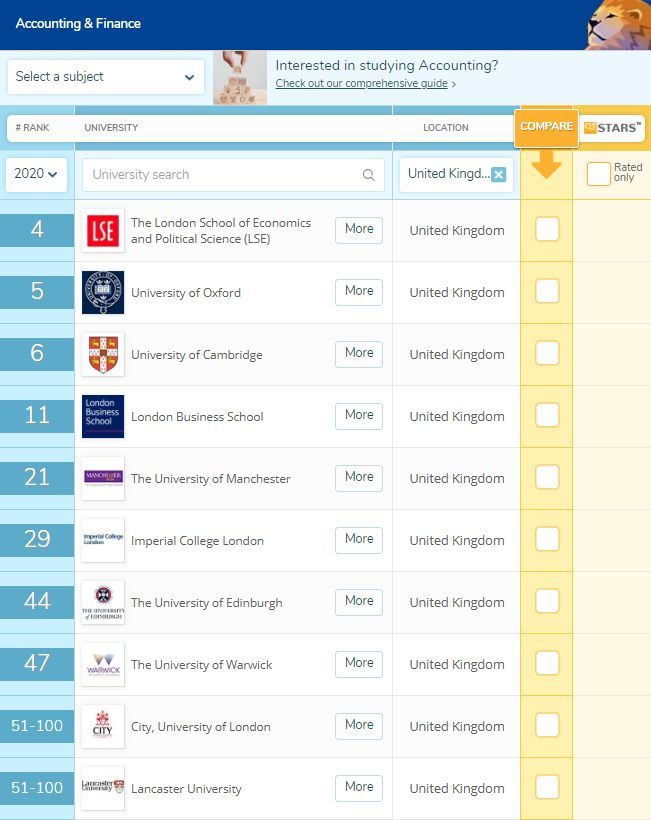
Task: Click the Accounting & Finance page title
Action: pos(78,24)
